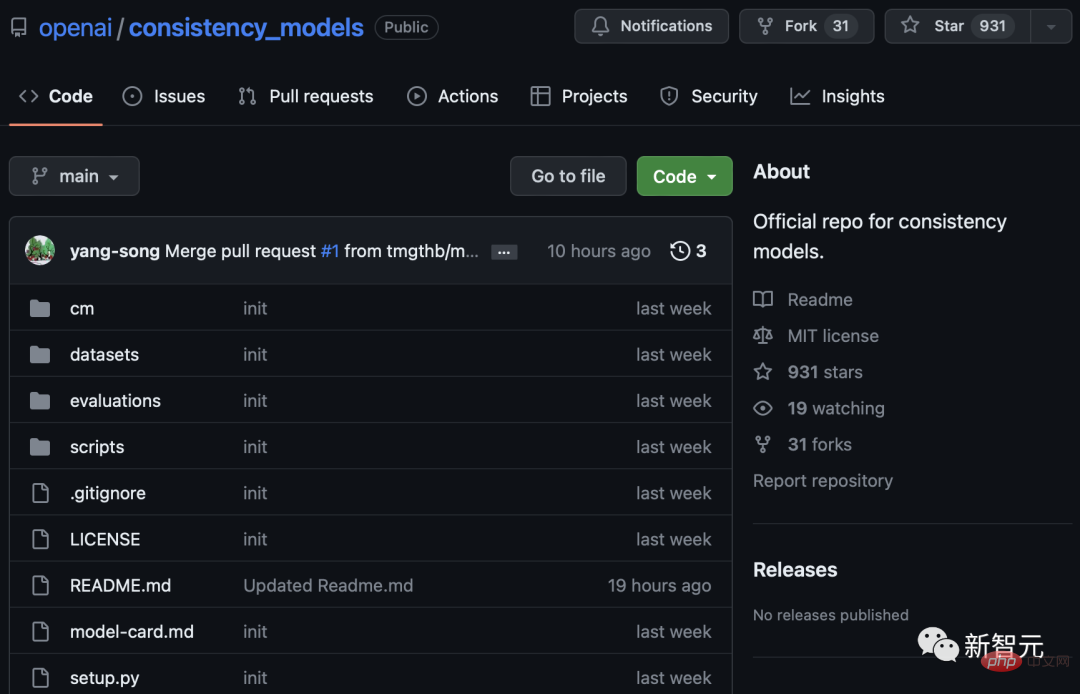Image resolution: width=1080 pixels, height=694 pixels.
Task: Expand the main branch dropdown
Action: [x=74, y=176]
